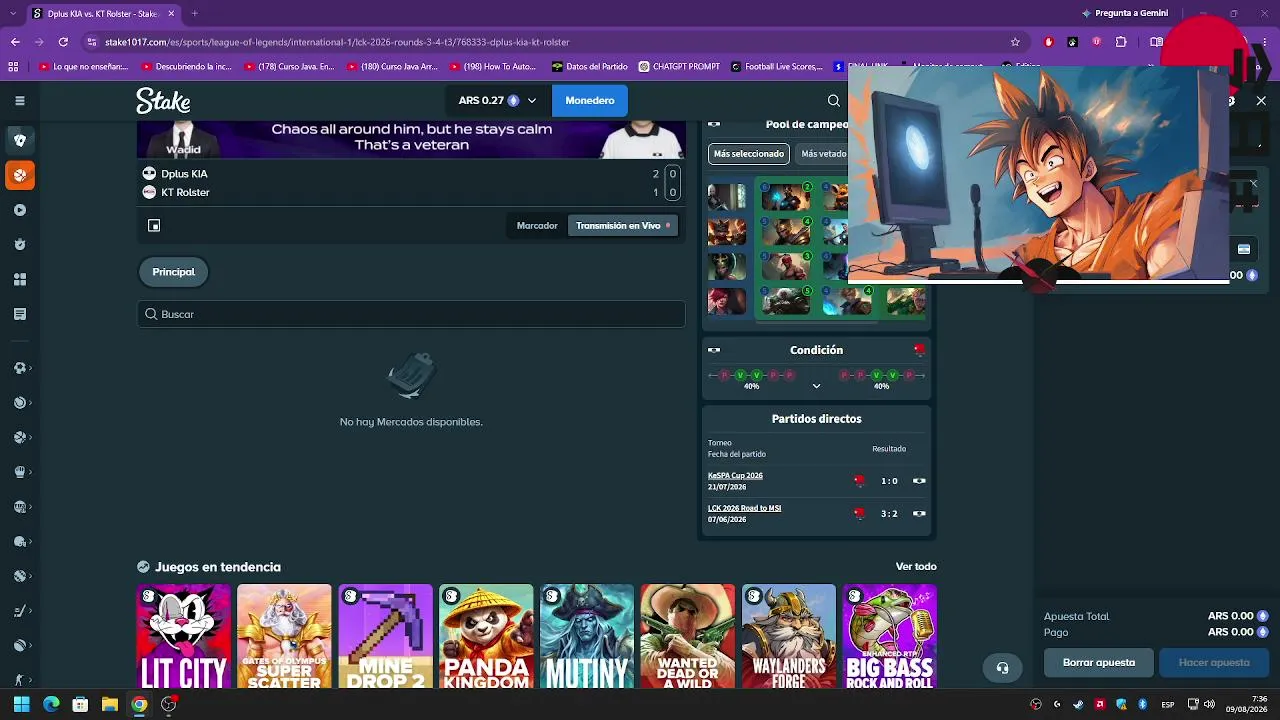The image size is (1280, 720).
Task: Open Ver todo for trending games
Action: (916, 567)
